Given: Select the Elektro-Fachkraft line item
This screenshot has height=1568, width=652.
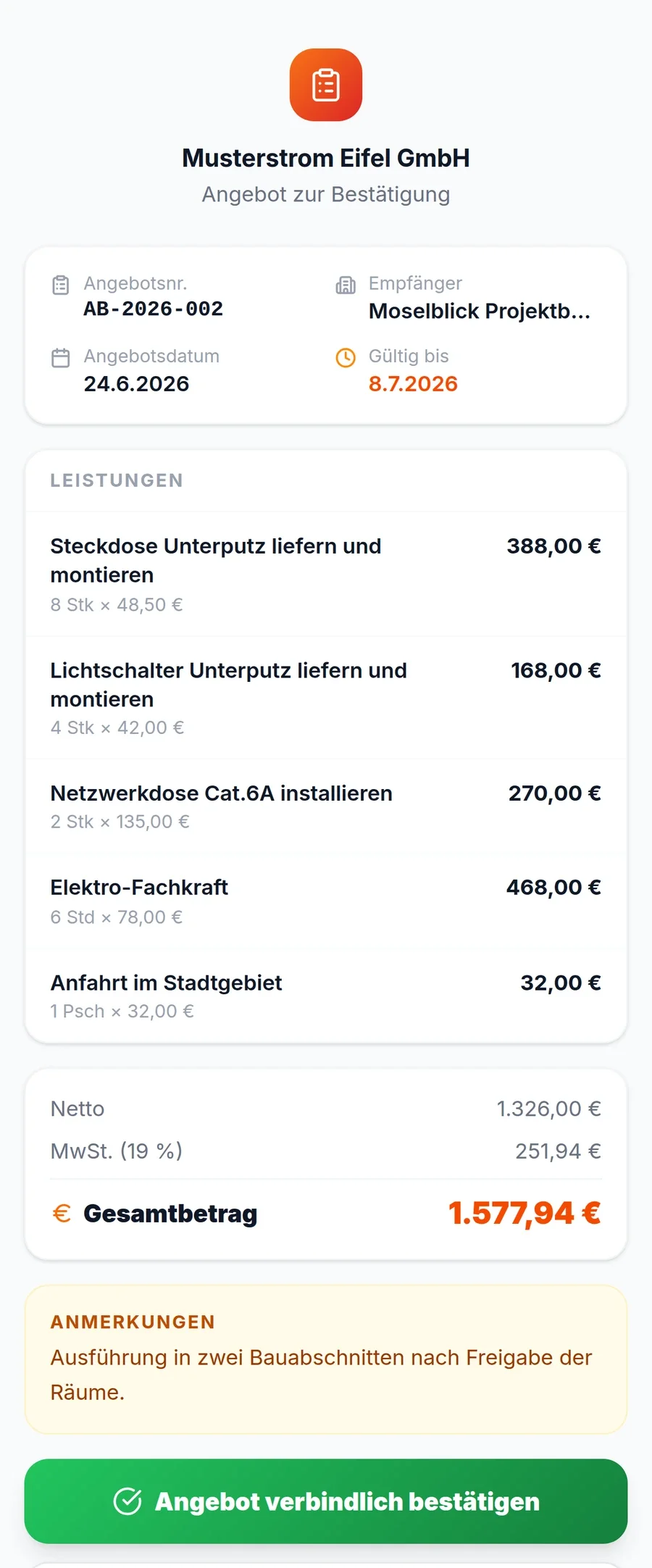Looking at the screenshot, I should 326,901.
